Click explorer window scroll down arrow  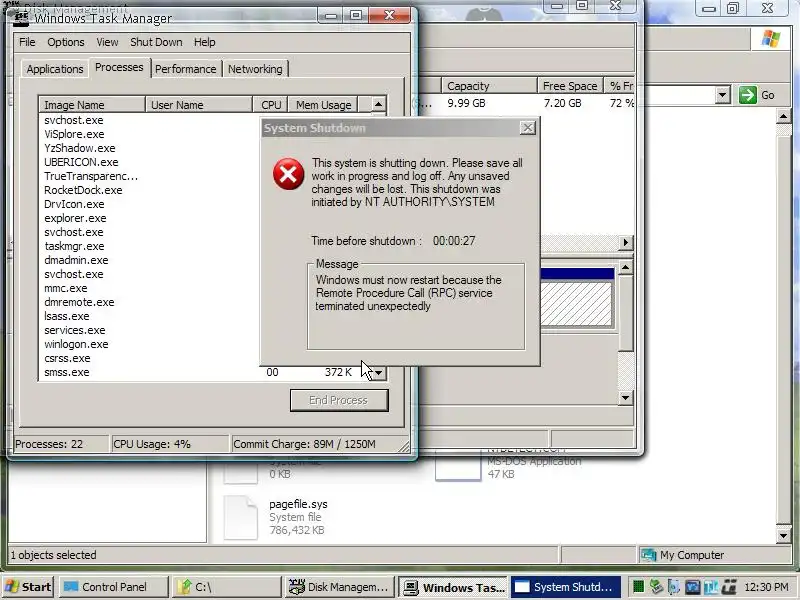tap(784, 535)
